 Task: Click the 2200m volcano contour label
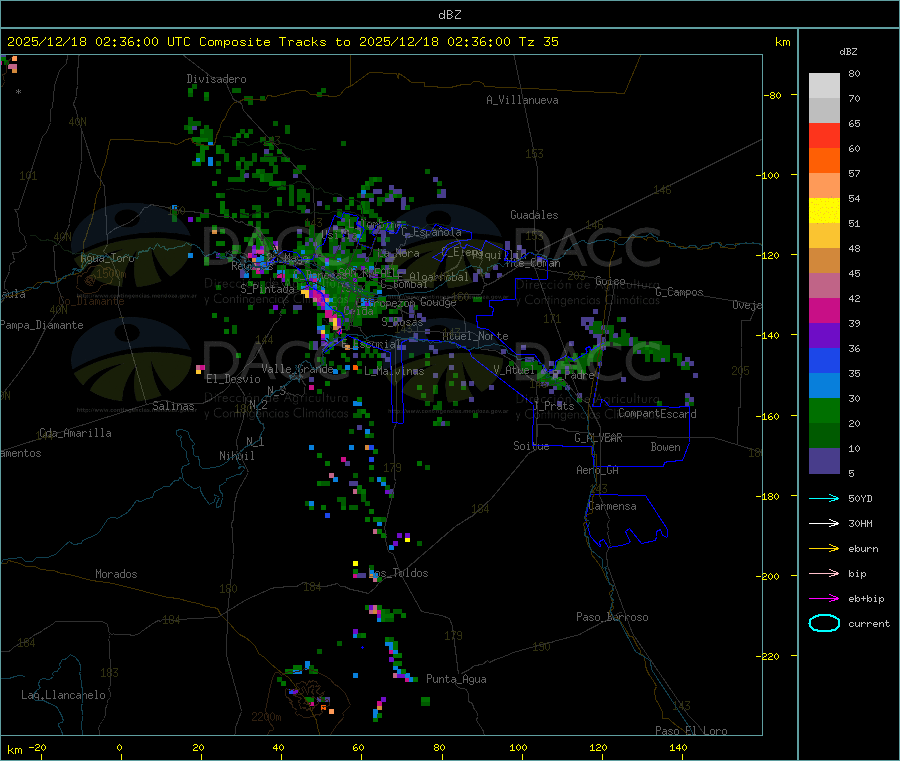click(266, 717)
